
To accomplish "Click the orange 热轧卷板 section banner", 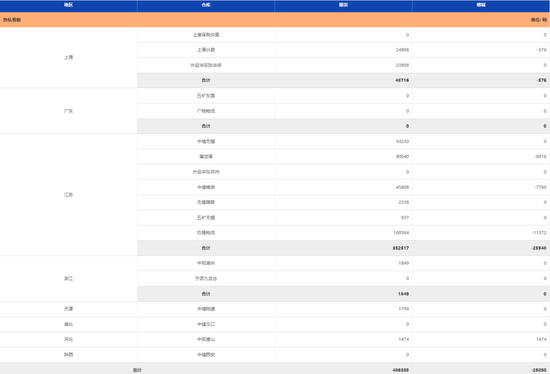I will (x=275, y=20).
